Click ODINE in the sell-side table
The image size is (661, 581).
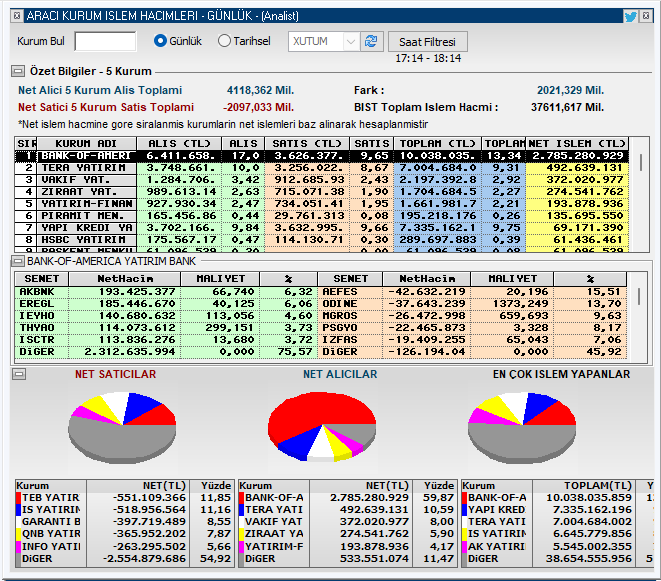click(x=340, y=304)
